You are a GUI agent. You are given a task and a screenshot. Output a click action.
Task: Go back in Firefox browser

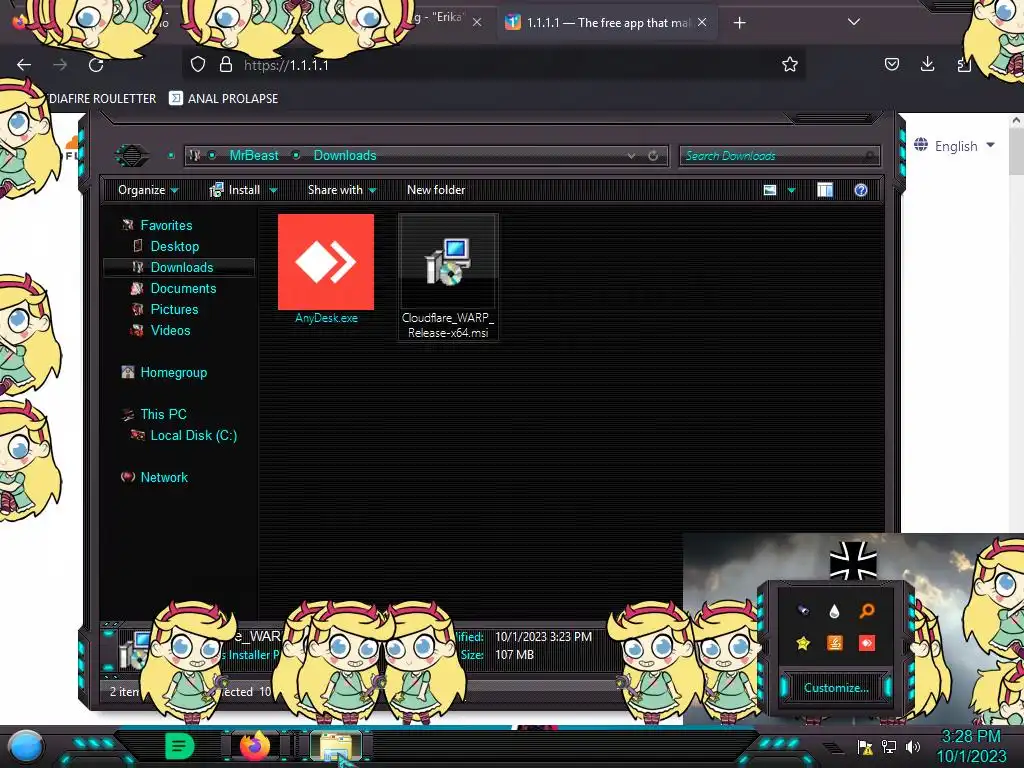coord(24,65)
